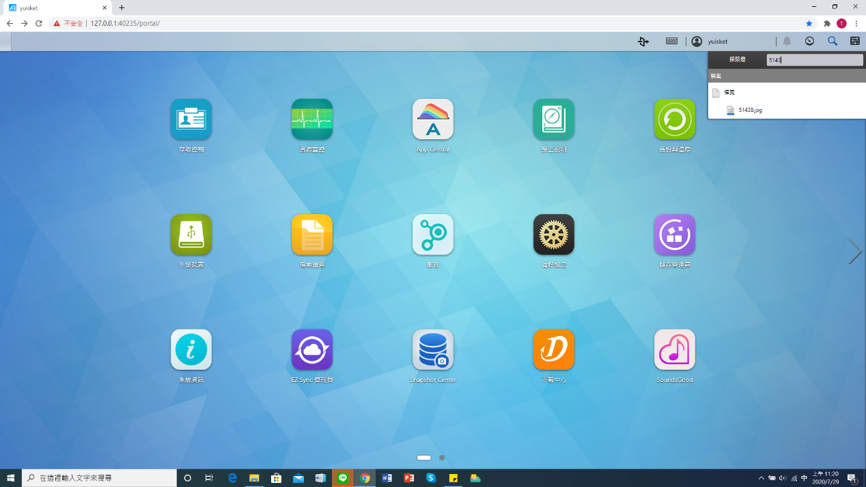Open the Windows action center notifications
This screenshot has width=866, height=487.
(853, 478)
